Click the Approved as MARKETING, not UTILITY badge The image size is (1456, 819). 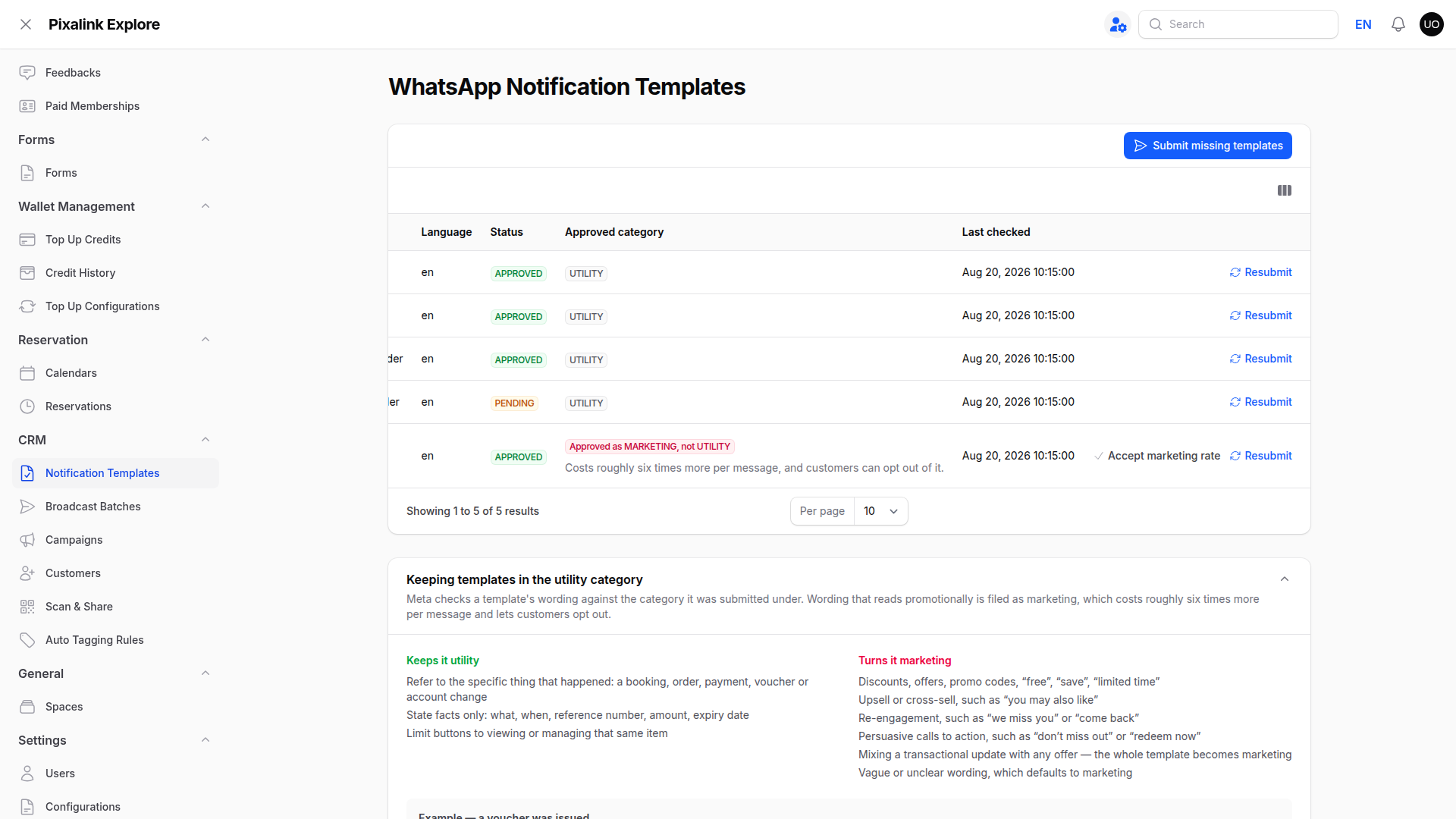coord(650,447)
